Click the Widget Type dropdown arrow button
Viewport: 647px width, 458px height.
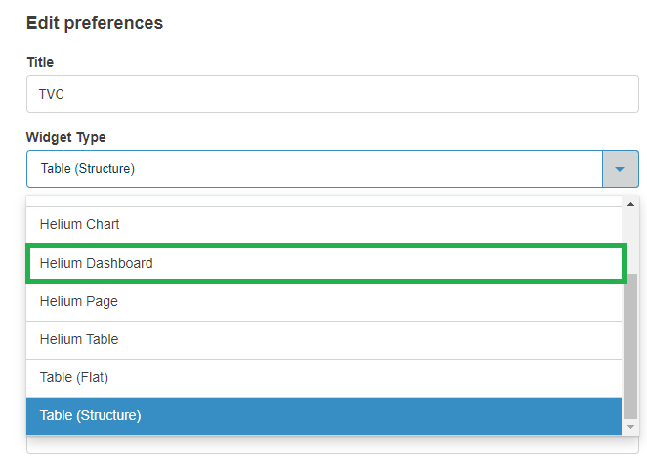point(620,169)
